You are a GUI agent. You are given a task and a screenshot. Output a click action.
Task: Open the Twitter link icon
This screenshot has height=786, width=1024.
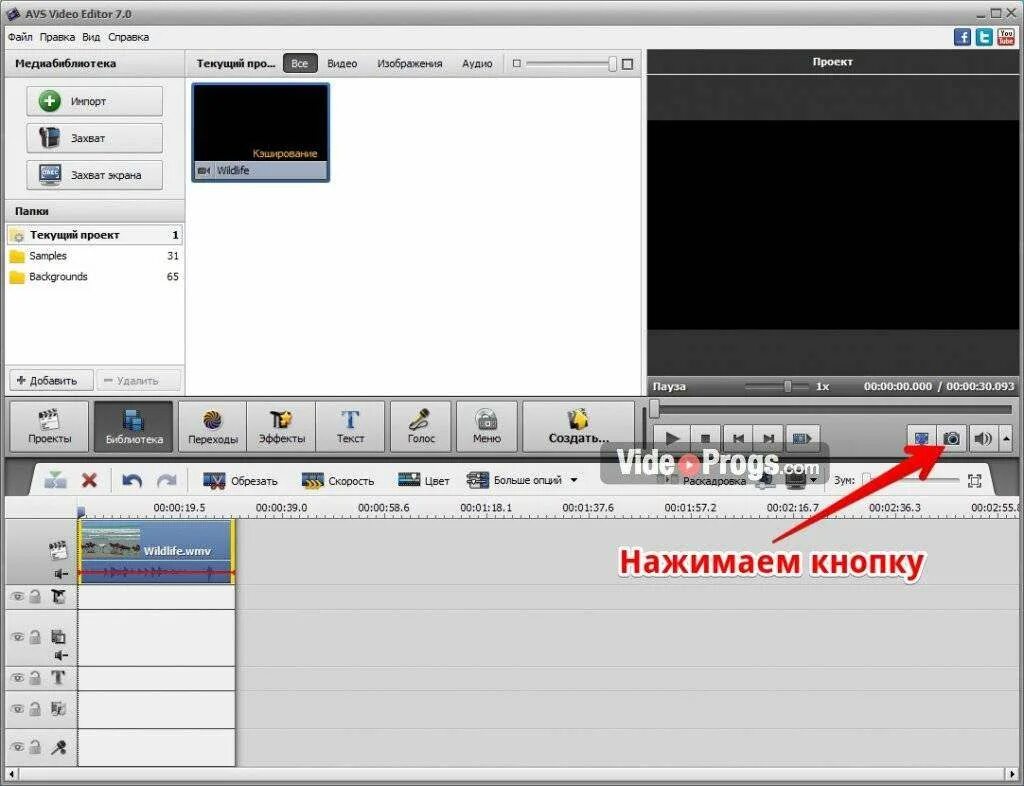tap(984, 37)
